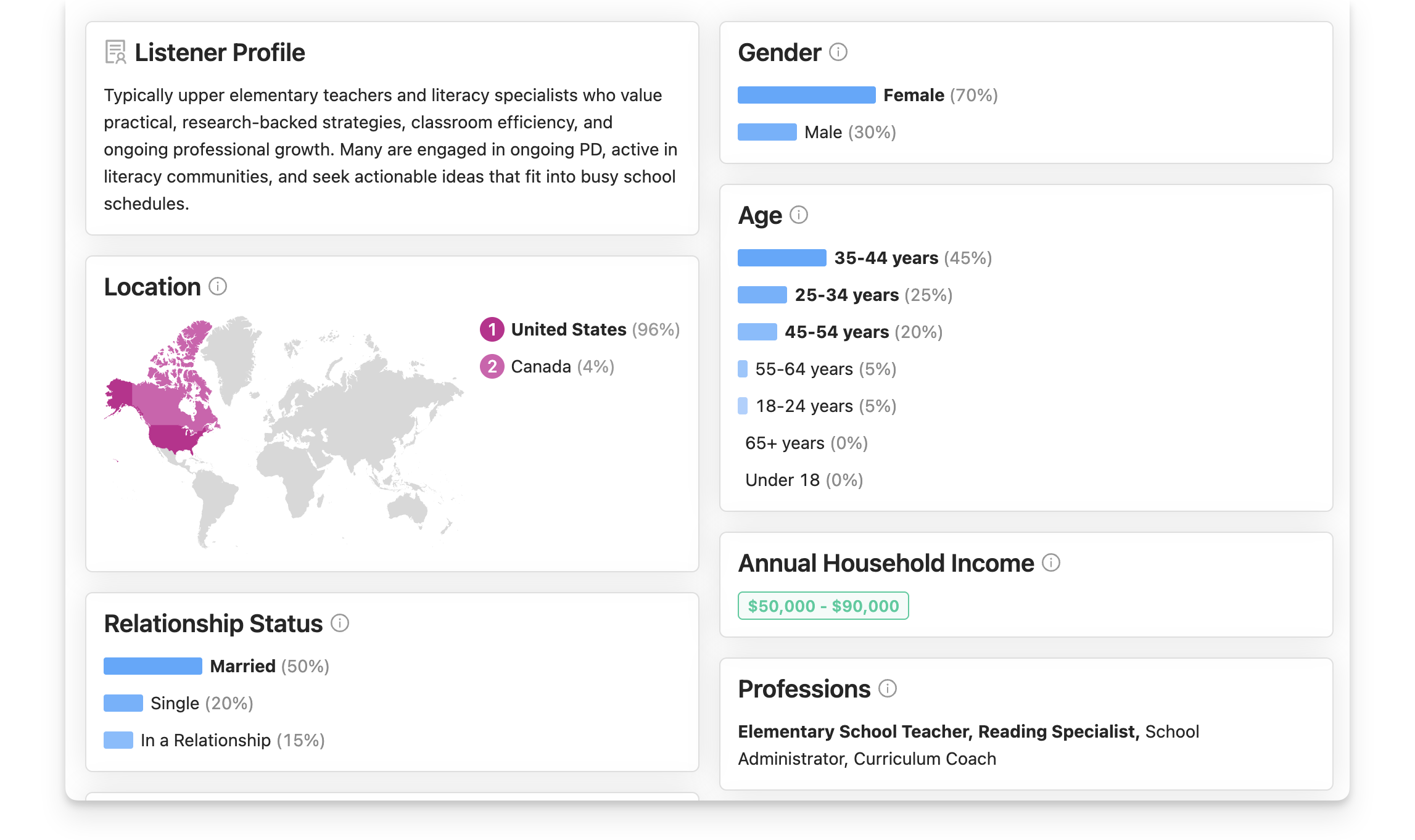
Task: Click the '(96%)' United States percentage
Action: coord(656,329)
